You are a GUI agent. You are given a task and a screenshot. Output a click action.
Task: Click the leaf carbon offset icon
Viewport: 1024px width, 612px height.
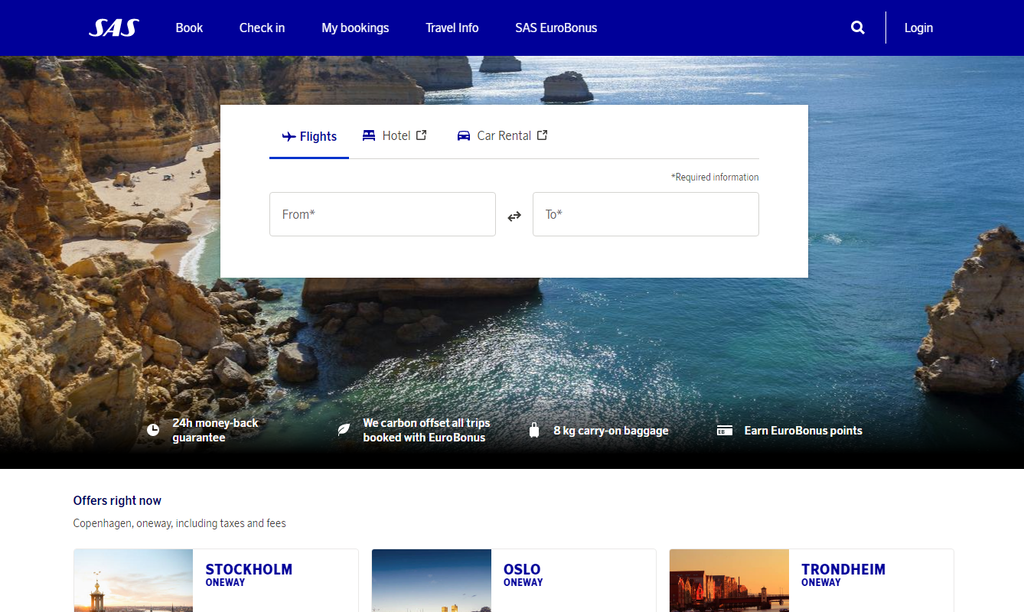343,430
